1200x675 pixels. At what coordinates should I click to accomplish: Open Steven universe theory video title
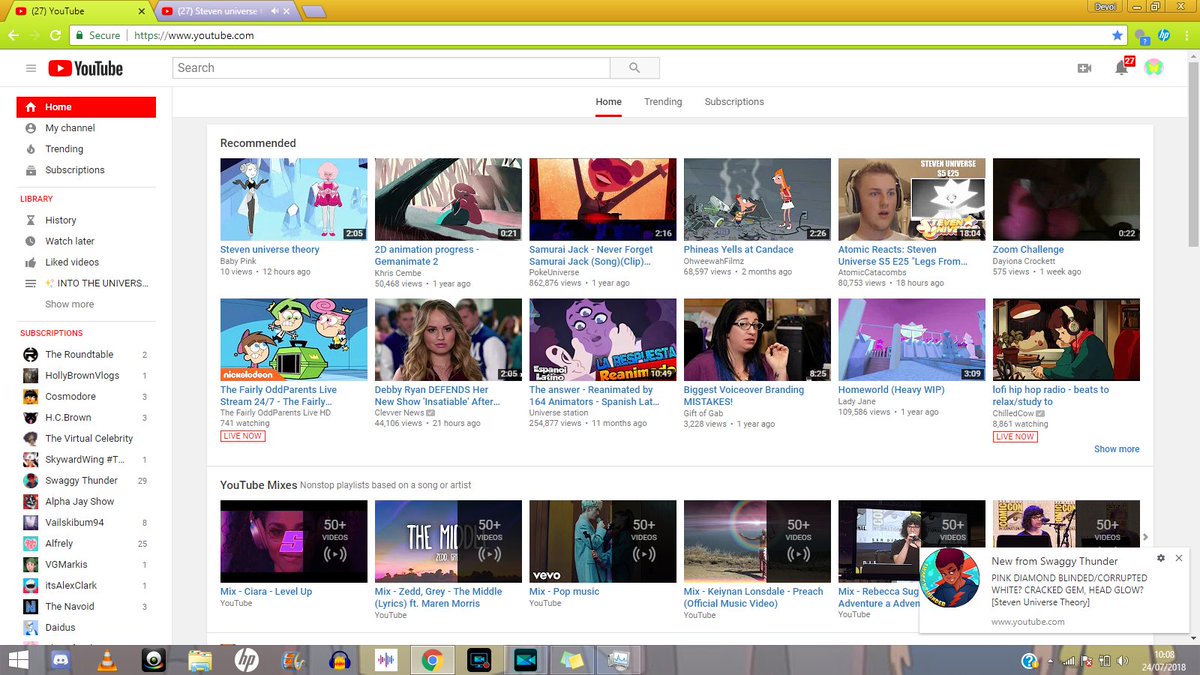point(270,250)
